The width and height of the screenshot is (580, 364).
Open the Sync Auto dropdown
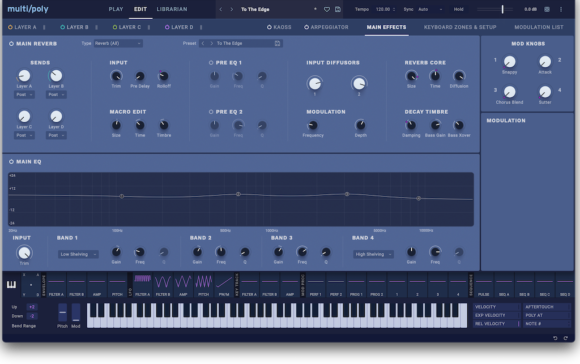430,9
